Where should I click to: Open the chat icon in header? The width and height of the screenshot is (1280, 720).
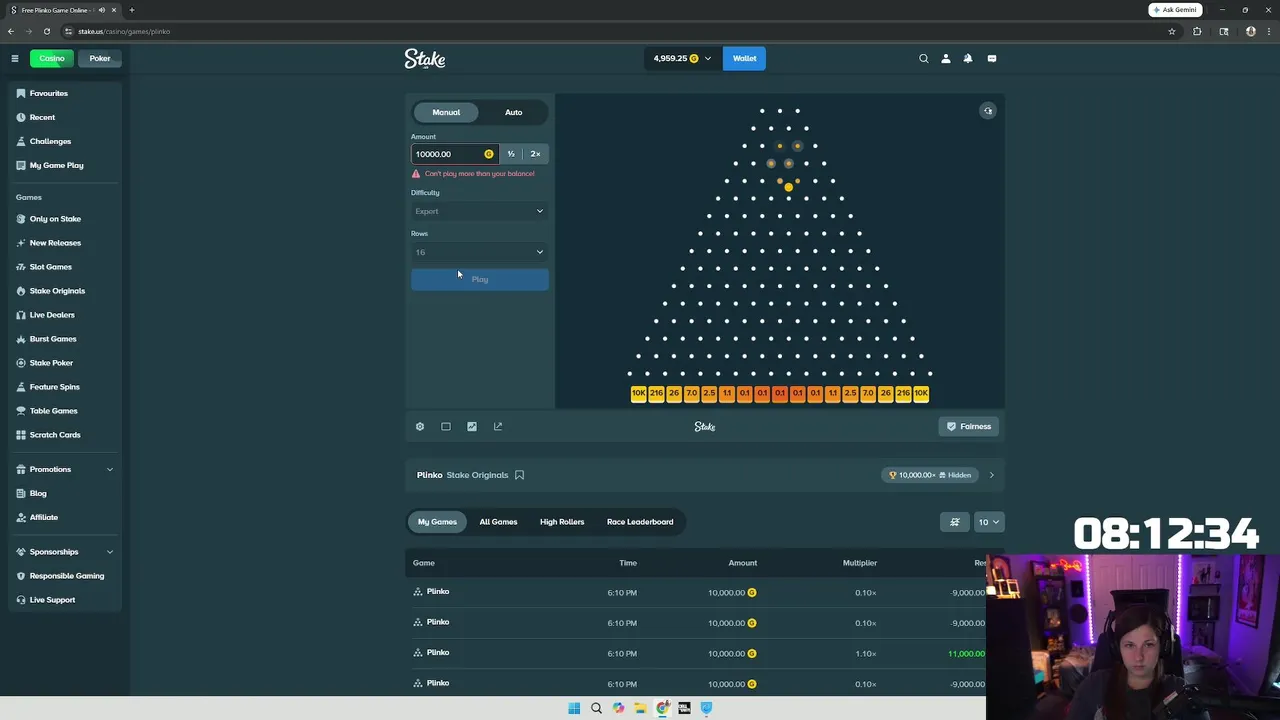(992, 58)
